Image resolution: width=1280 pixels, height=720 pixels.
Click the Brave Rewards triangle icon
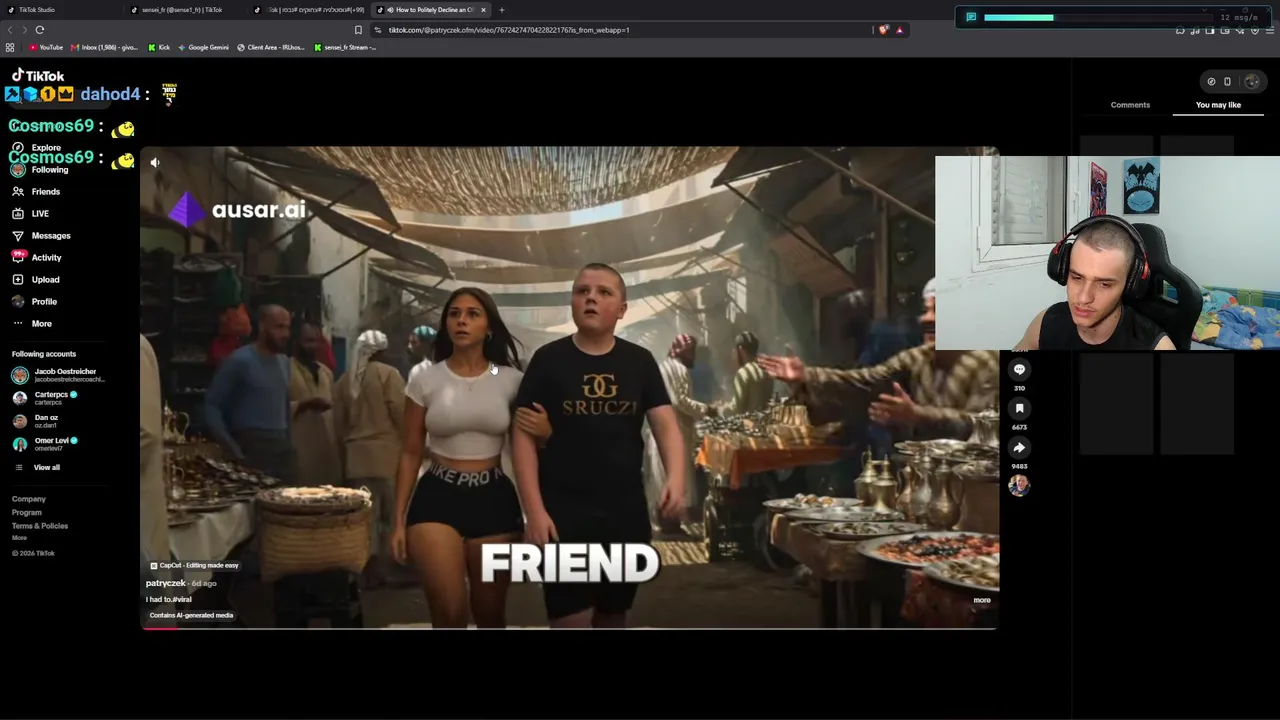point(899,30)
